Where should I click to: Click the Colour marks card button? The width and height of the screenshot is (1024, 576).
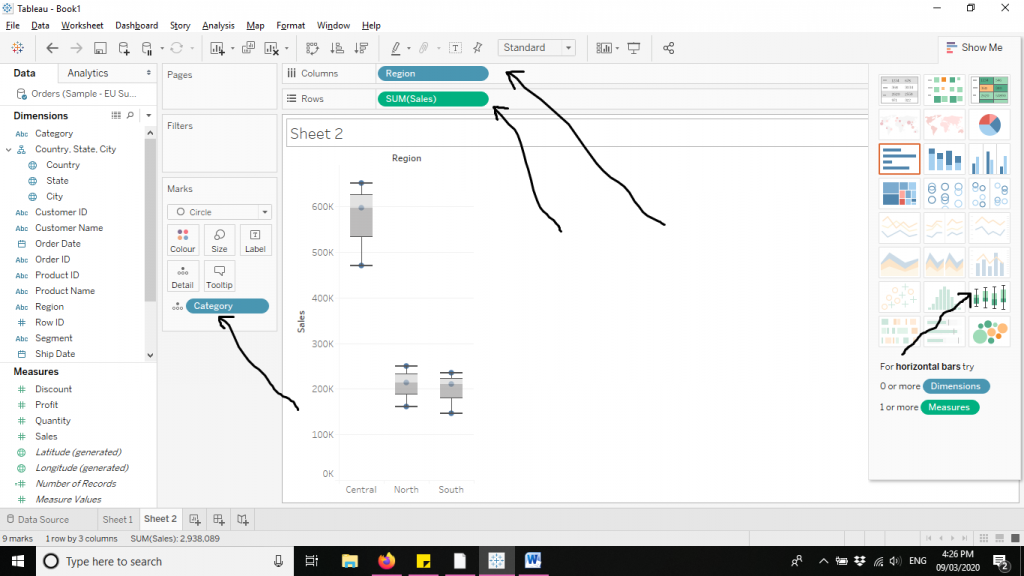(183, 240)
